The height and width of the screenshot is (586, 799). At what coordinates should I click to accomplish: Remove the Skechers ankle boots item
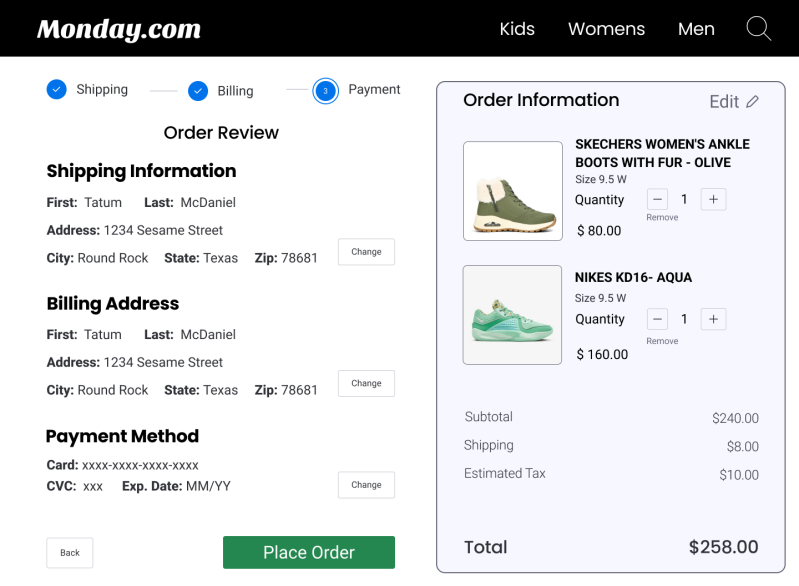[x=662, y=217]
